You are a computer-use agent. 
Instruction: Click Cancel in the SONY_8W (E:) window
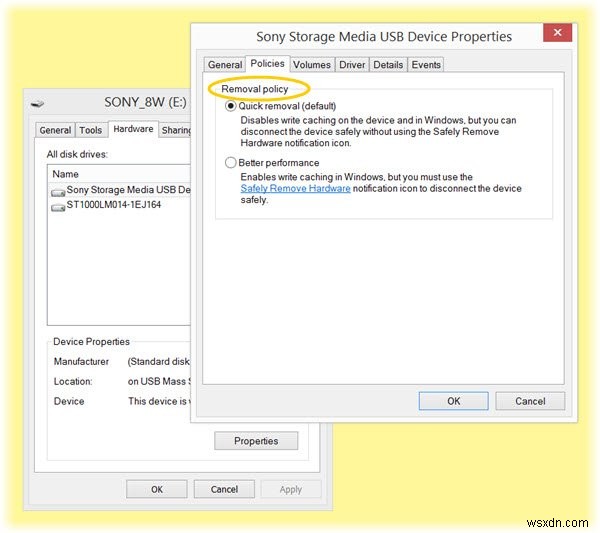pos(224,489)
